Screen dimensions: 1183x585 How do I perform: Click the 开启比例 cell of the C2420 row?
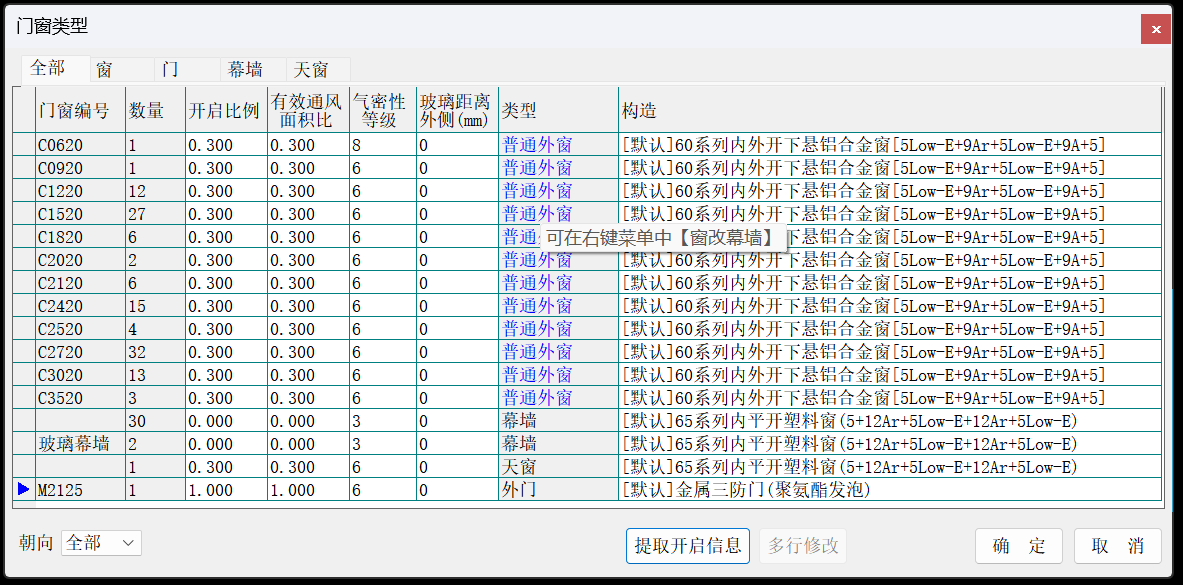(225, 306)
